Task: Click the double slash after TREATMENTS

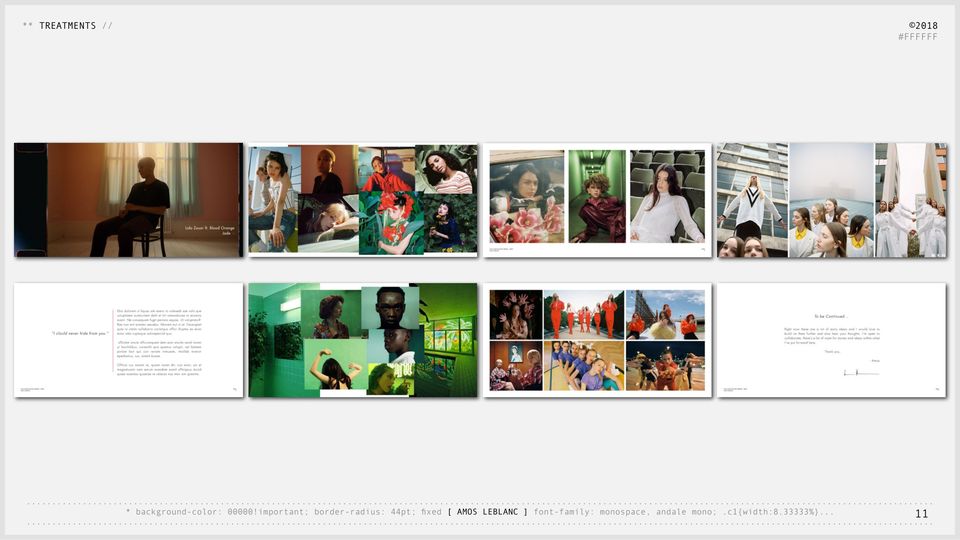Action: point(107,26)
